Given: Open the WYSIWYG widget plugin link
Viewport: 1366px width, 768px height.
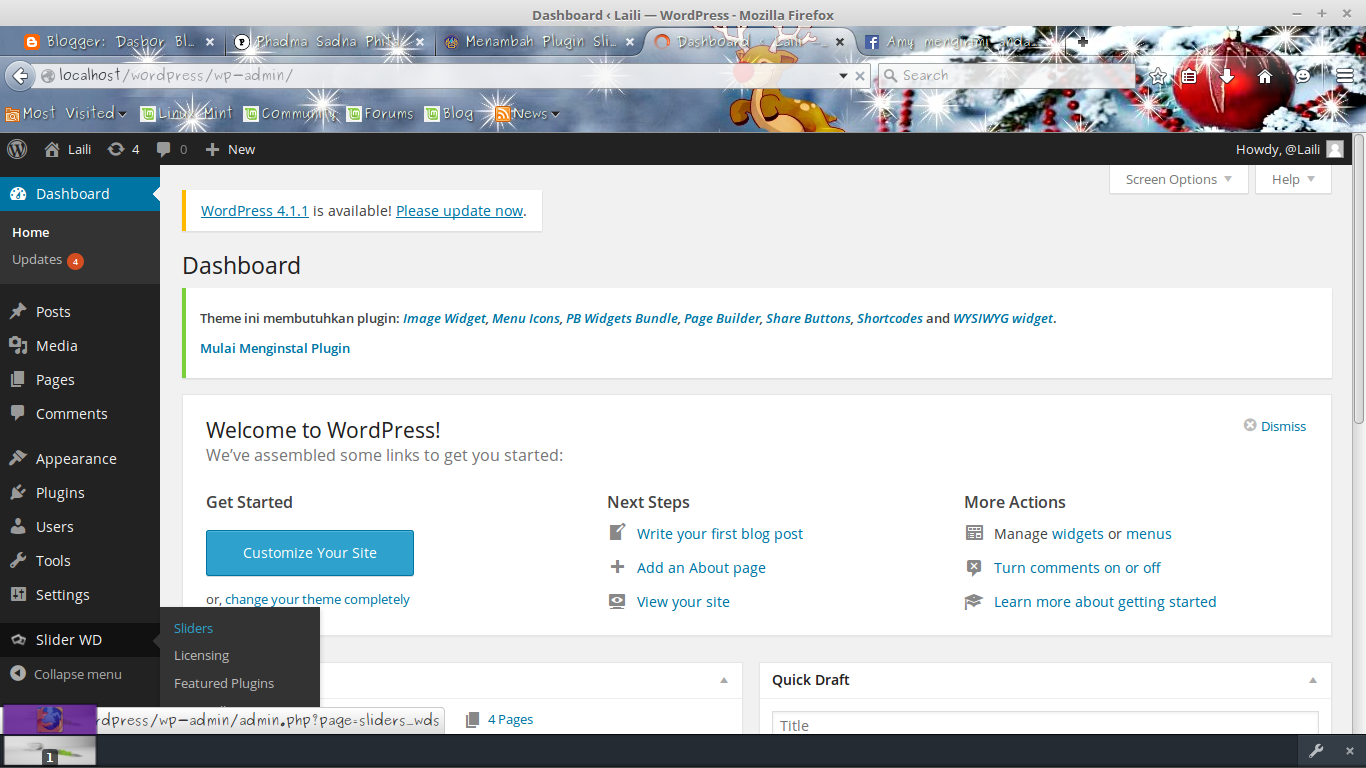Looking at the screenshot, I should point(1003,319).
